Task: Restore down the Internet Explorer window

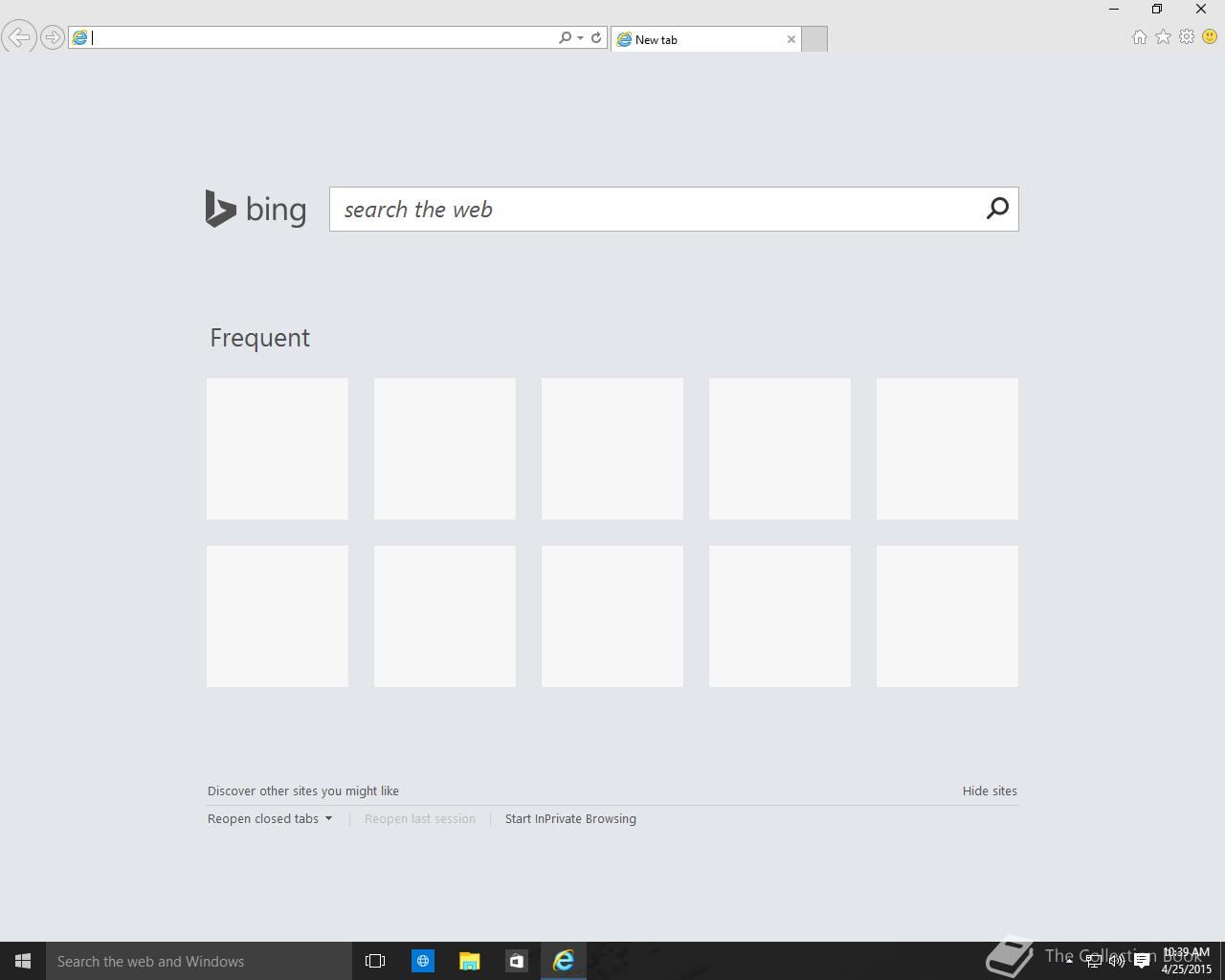Action: pyautogui.click(x=1157, y=9)
